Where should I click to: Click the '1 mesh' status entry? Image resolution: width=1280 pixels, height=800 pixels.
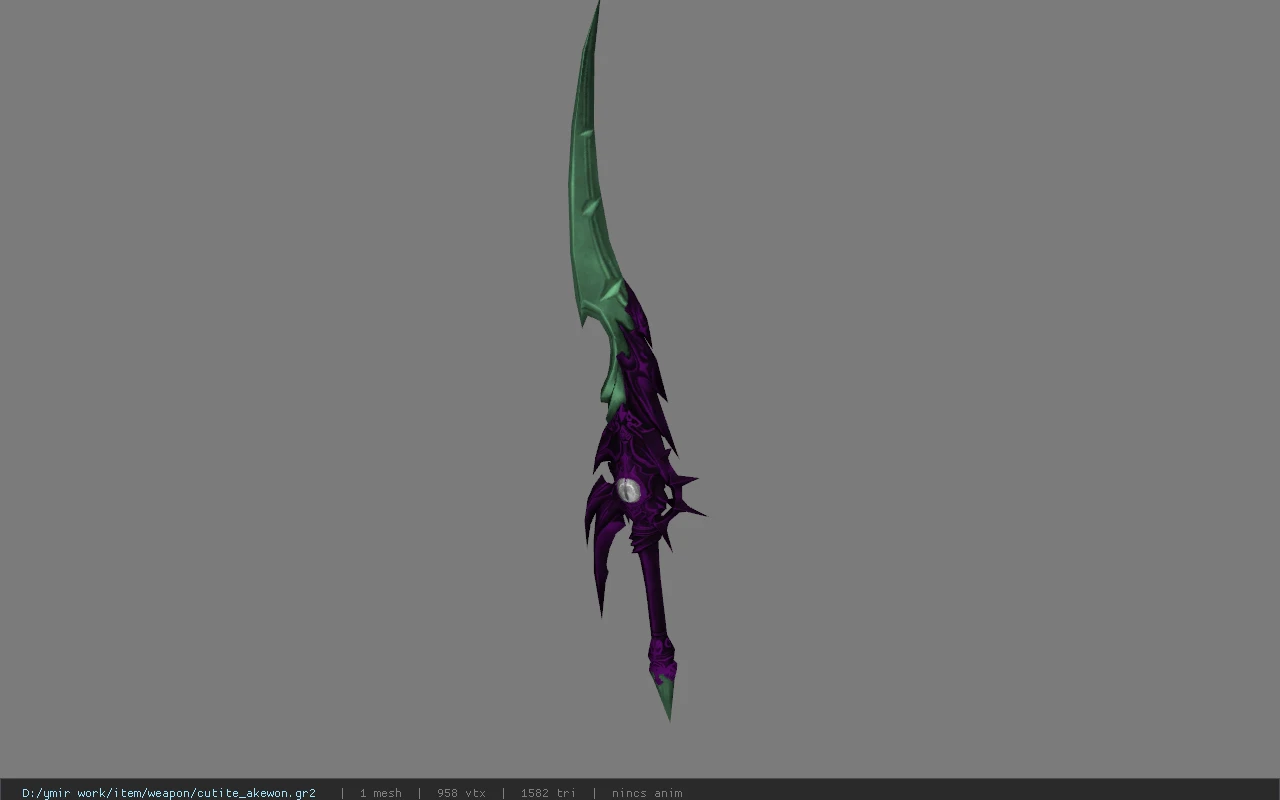[x=381, y=793]
